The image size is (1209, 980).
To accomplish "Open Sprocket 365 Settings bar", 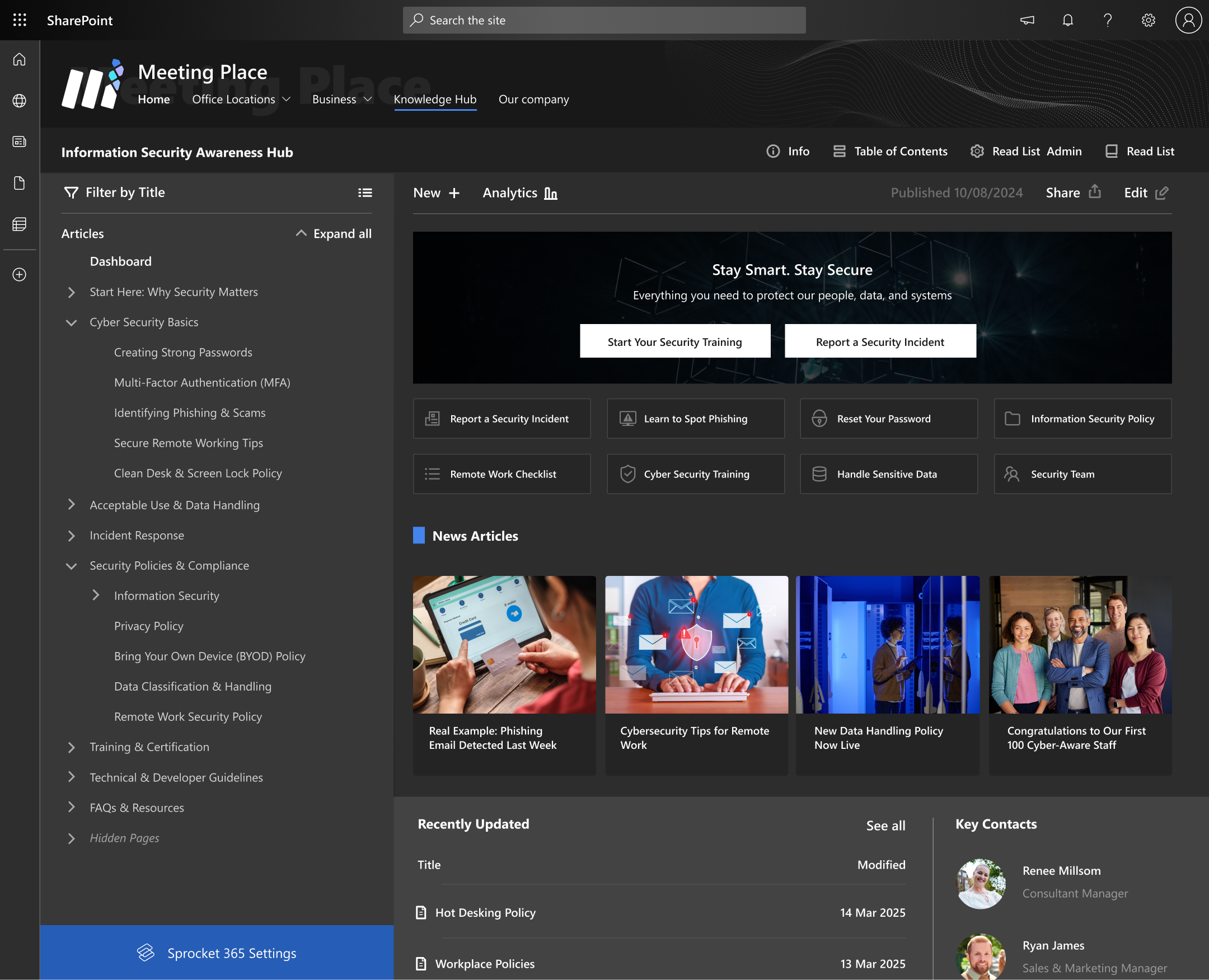I will [217, 953].
